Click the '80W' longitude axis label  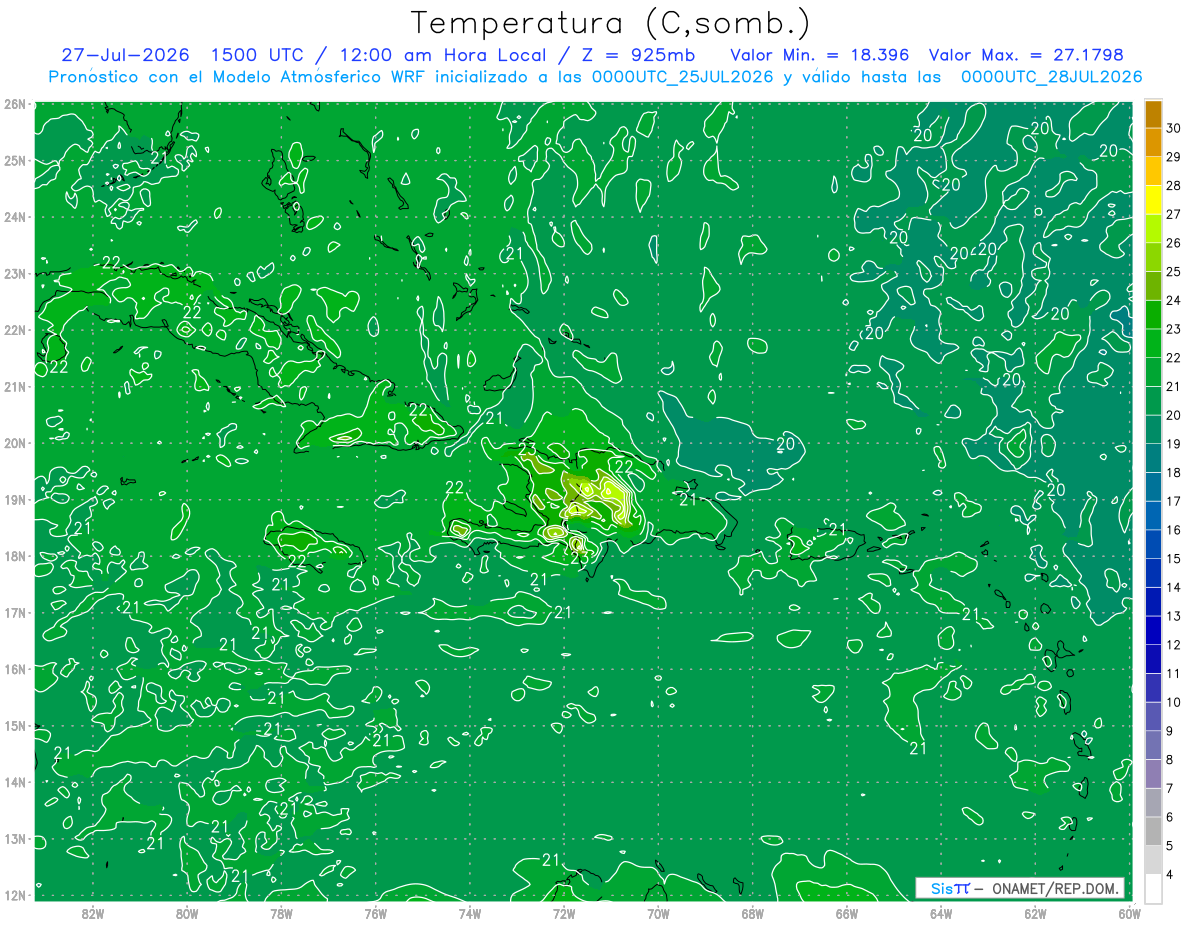point(187,913)
